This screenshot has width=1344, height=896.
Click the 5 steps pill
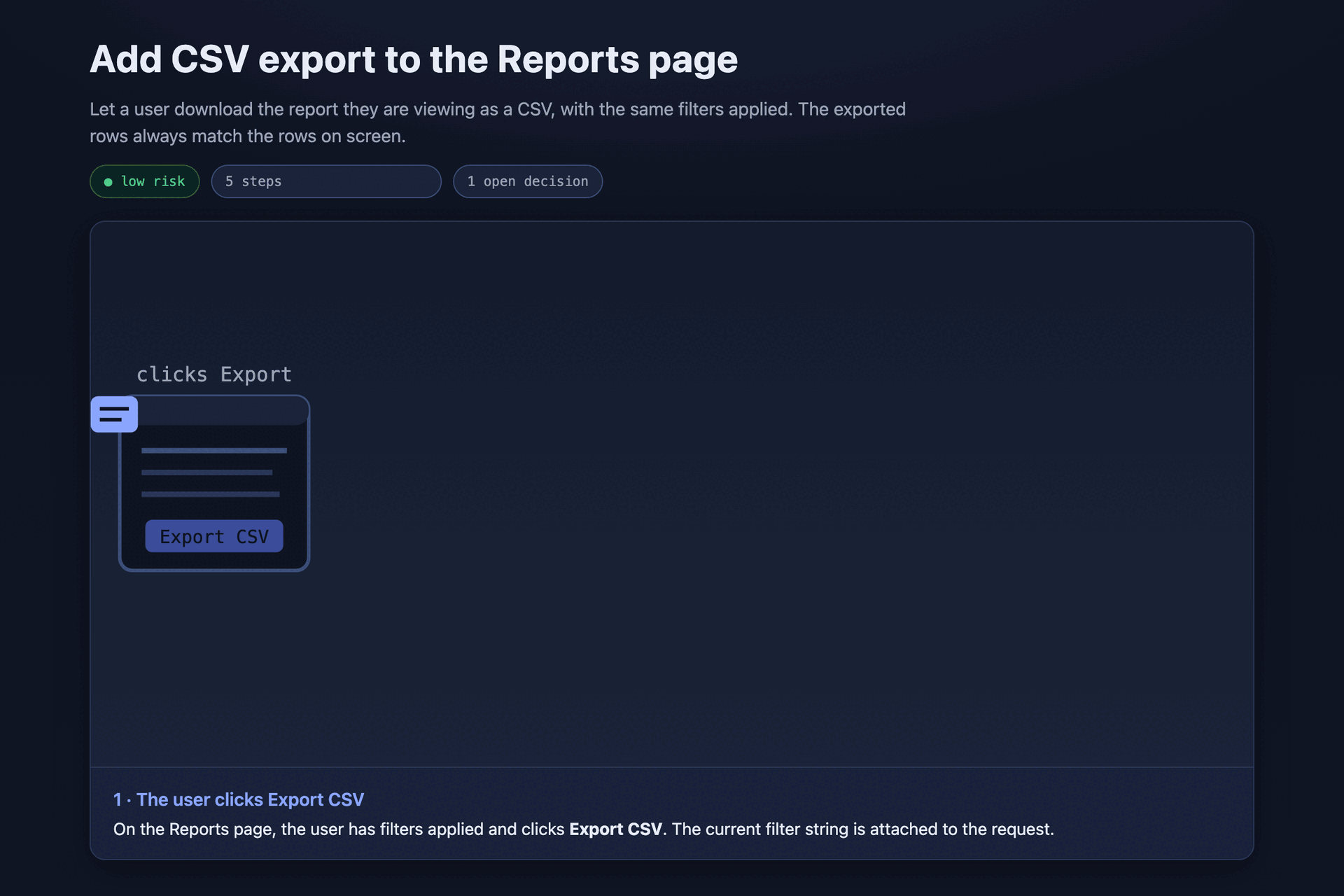point(326,181)
